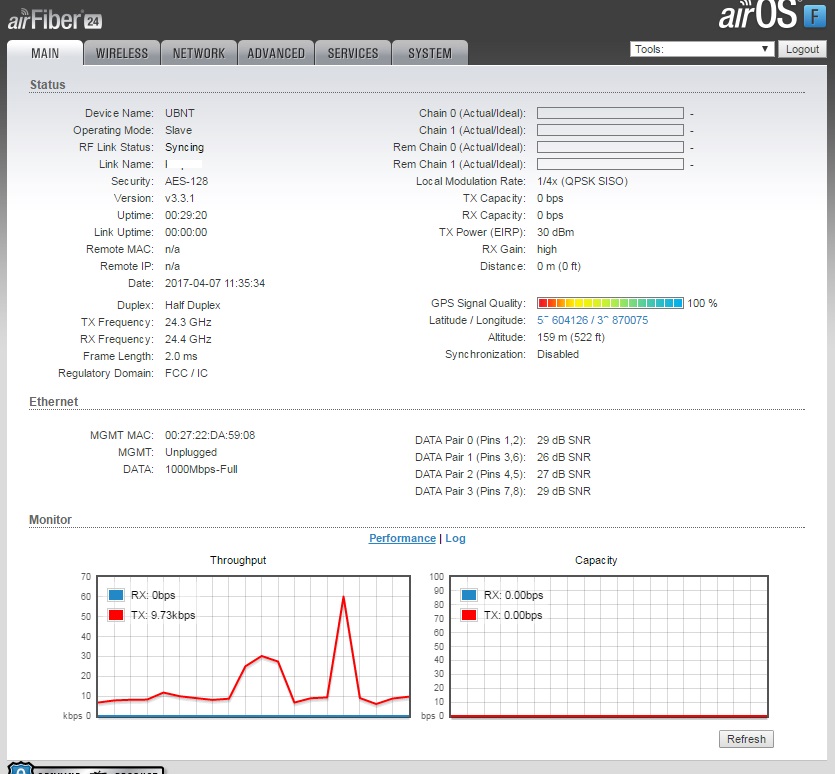The height and width of the screenshot is (774, 835).
Task: Click the RF Link Status value Syncing
Action: click(184, 147)
